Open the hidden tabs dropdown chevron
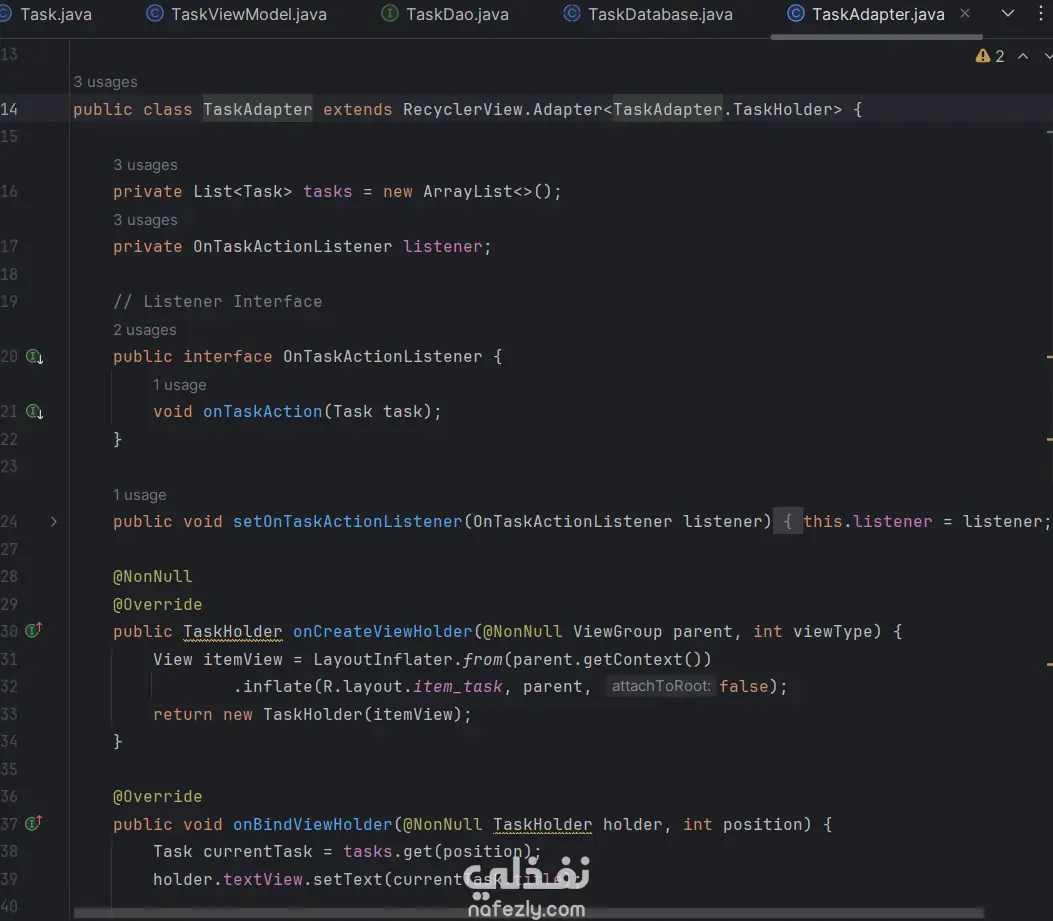Viewport: 1053px width, 921px height. [x=1008, y=13]
